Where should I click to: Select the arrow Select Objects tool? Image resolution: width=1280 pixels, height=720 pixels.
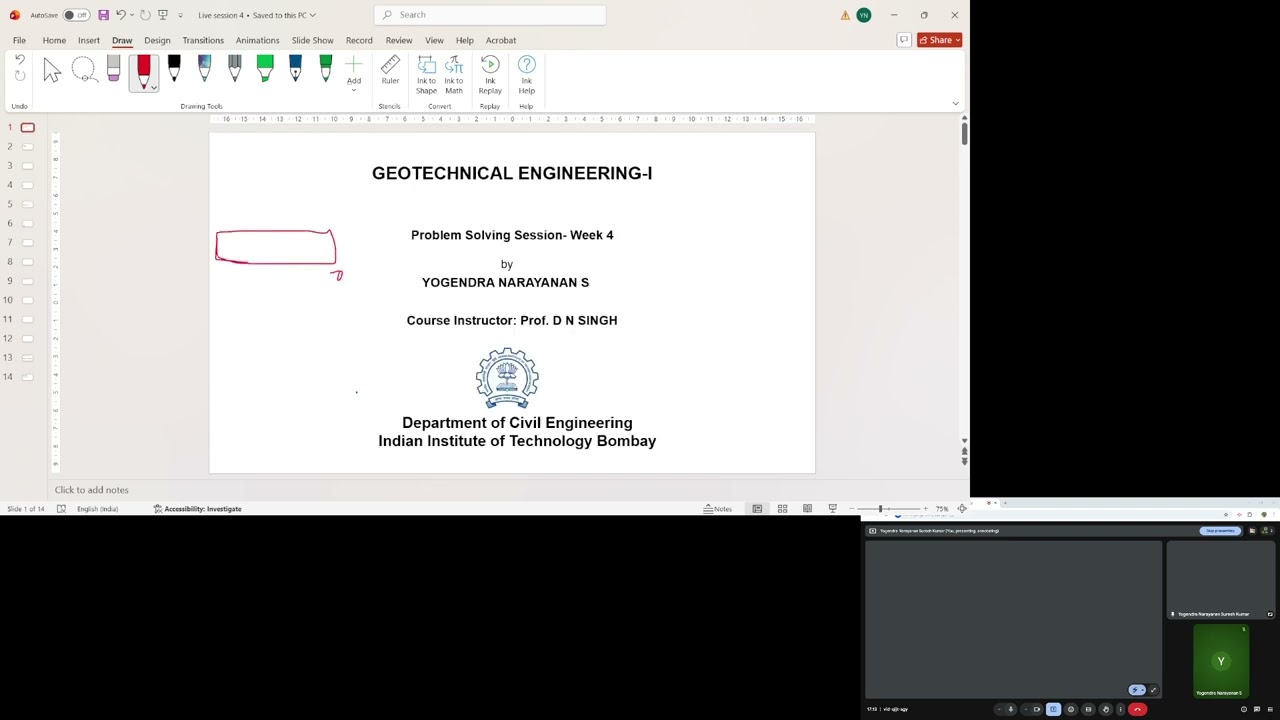pyautogui.click(x=52, y=69)
